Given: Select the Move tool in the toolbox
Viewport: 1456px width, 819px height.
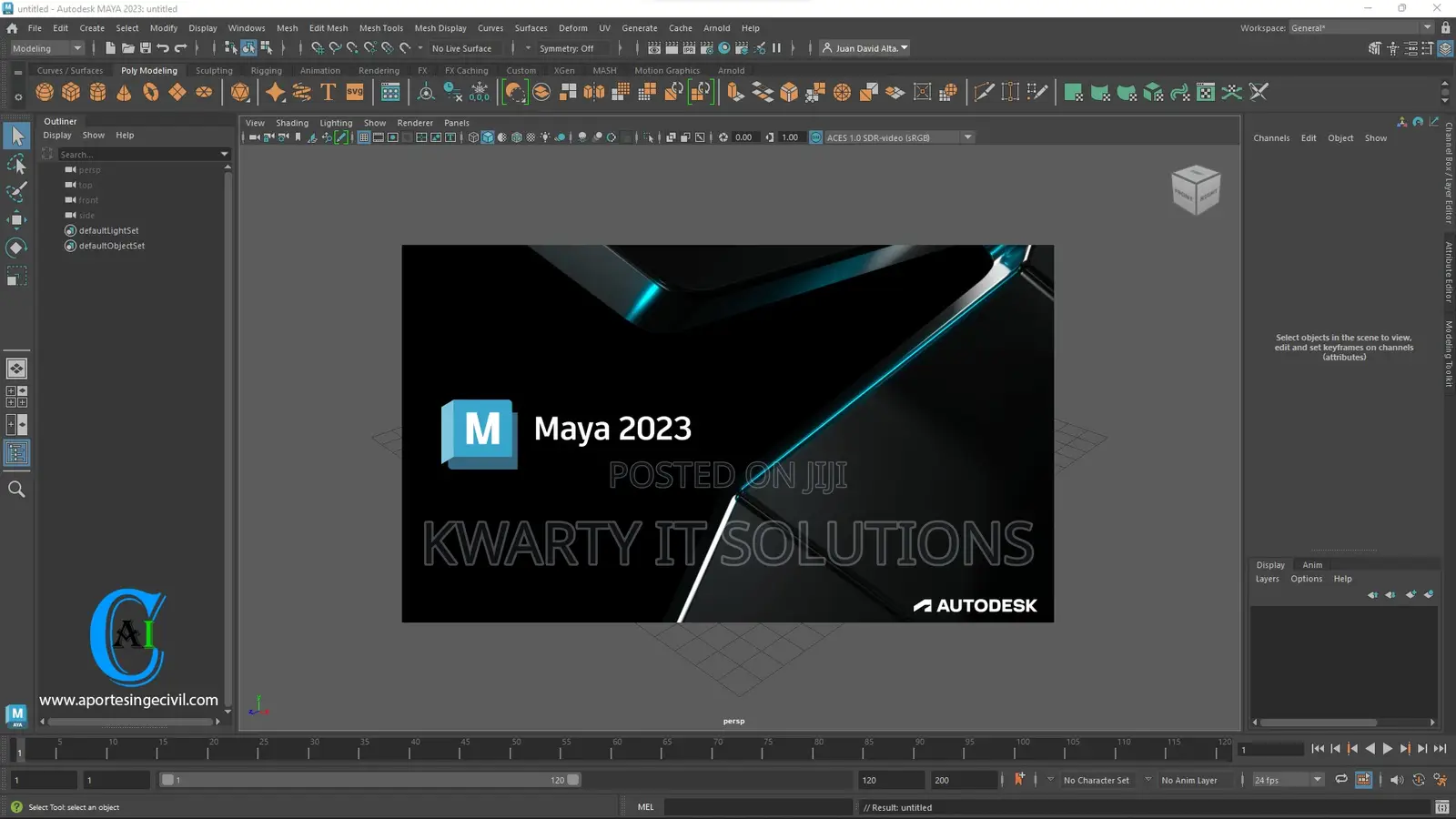Looking at the screenshot, I should 16,219.
